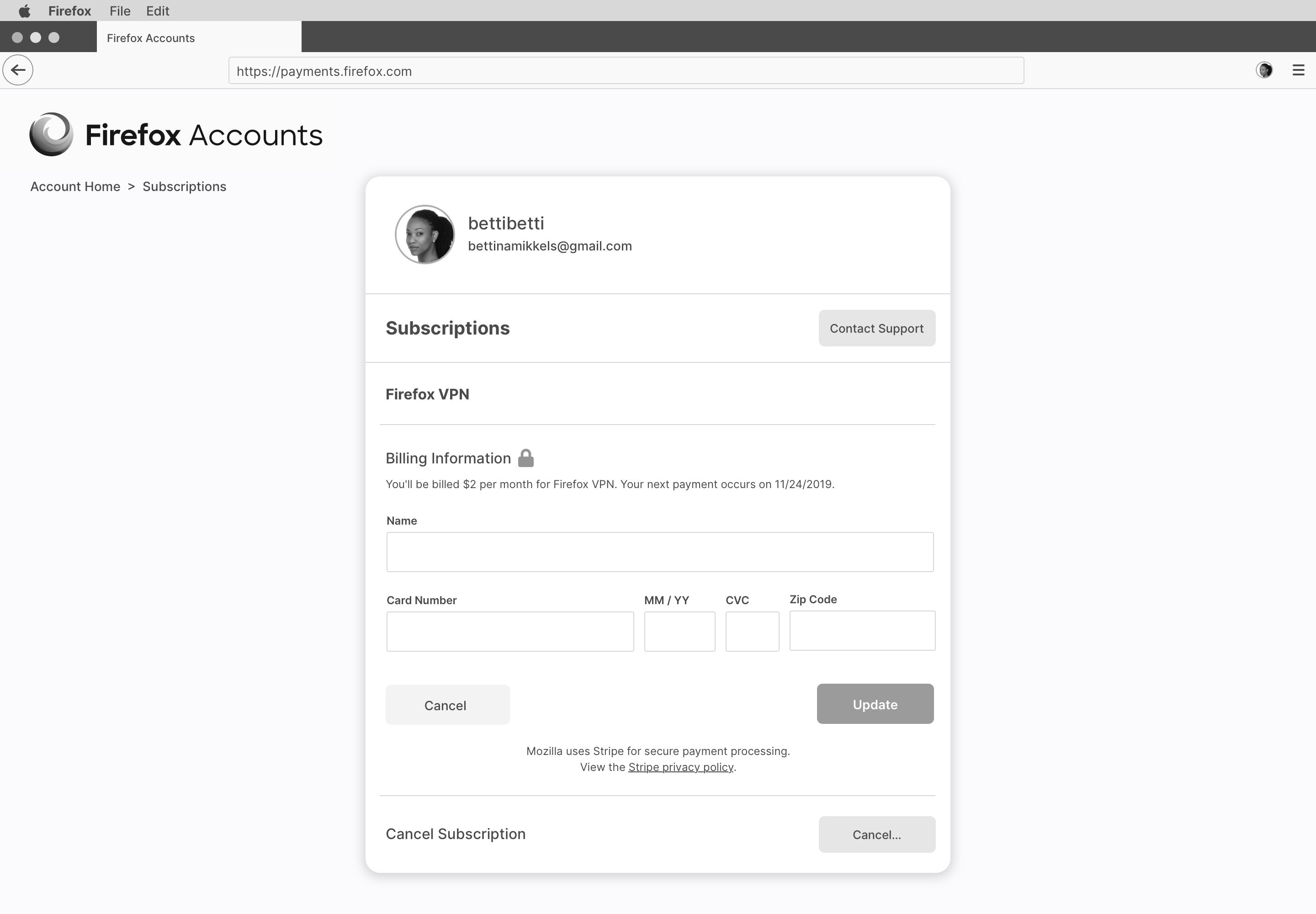Image resolution: width=1316 pixels, height=914 pixels.
Task: Click the browser back arrow button
Action: 18,70
